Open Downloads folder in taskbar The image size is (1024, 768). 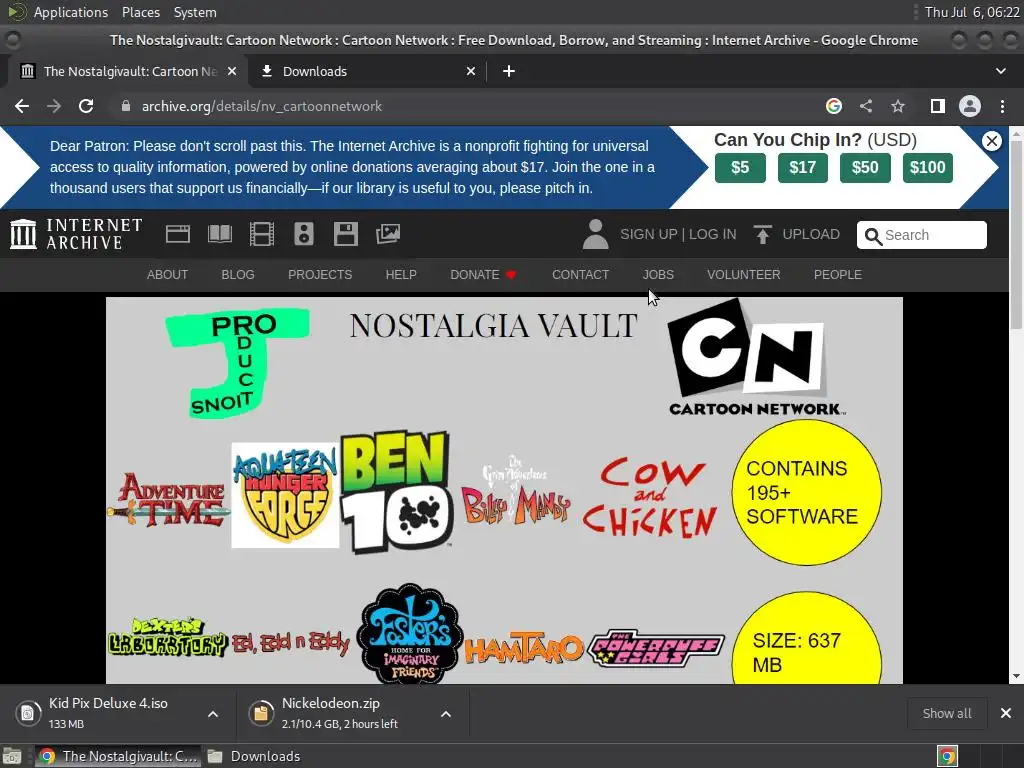click(x=255, y=756)
